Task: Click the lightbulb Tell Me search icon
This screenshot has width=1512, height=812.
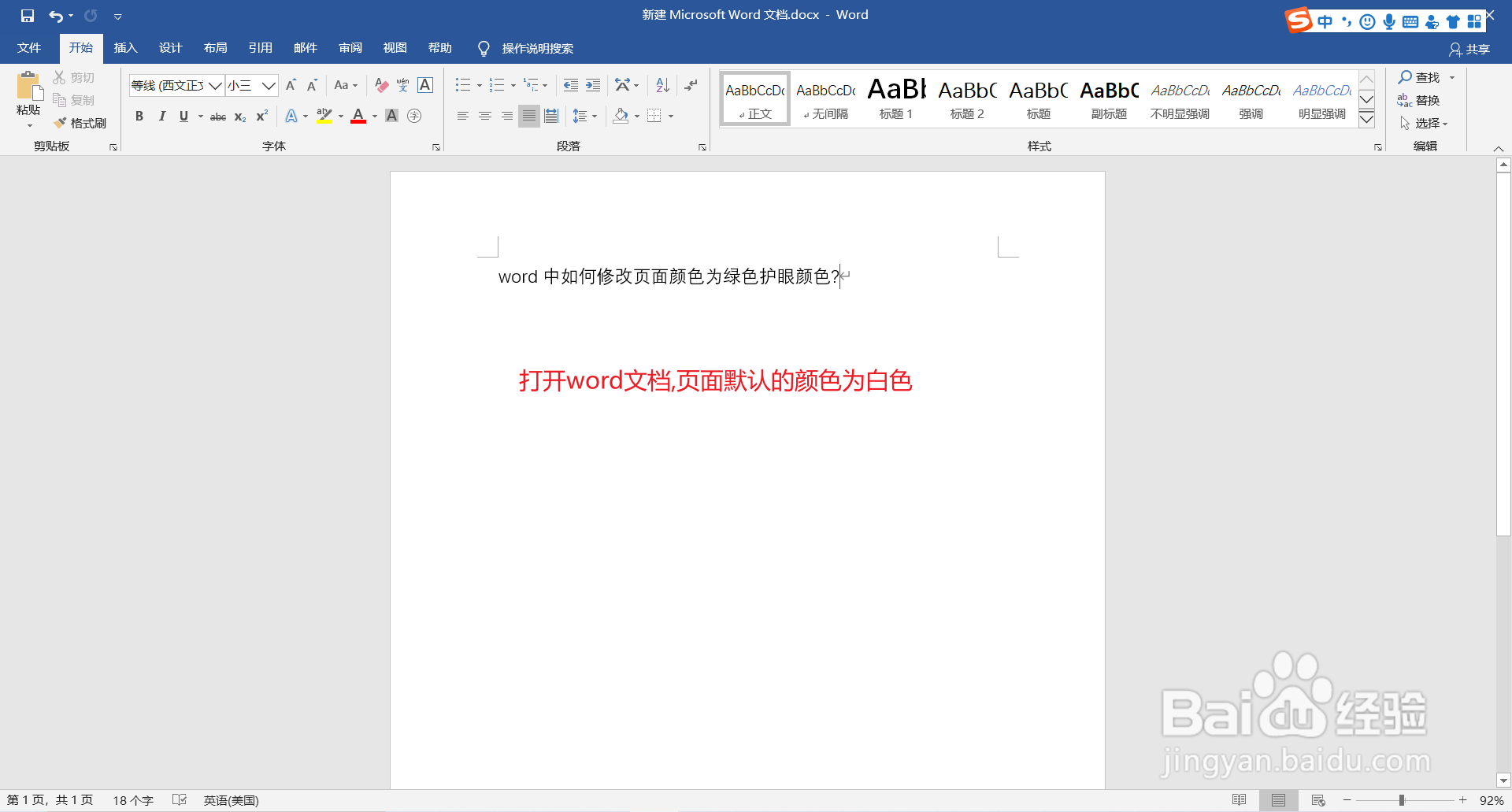Action: point(484,49)
